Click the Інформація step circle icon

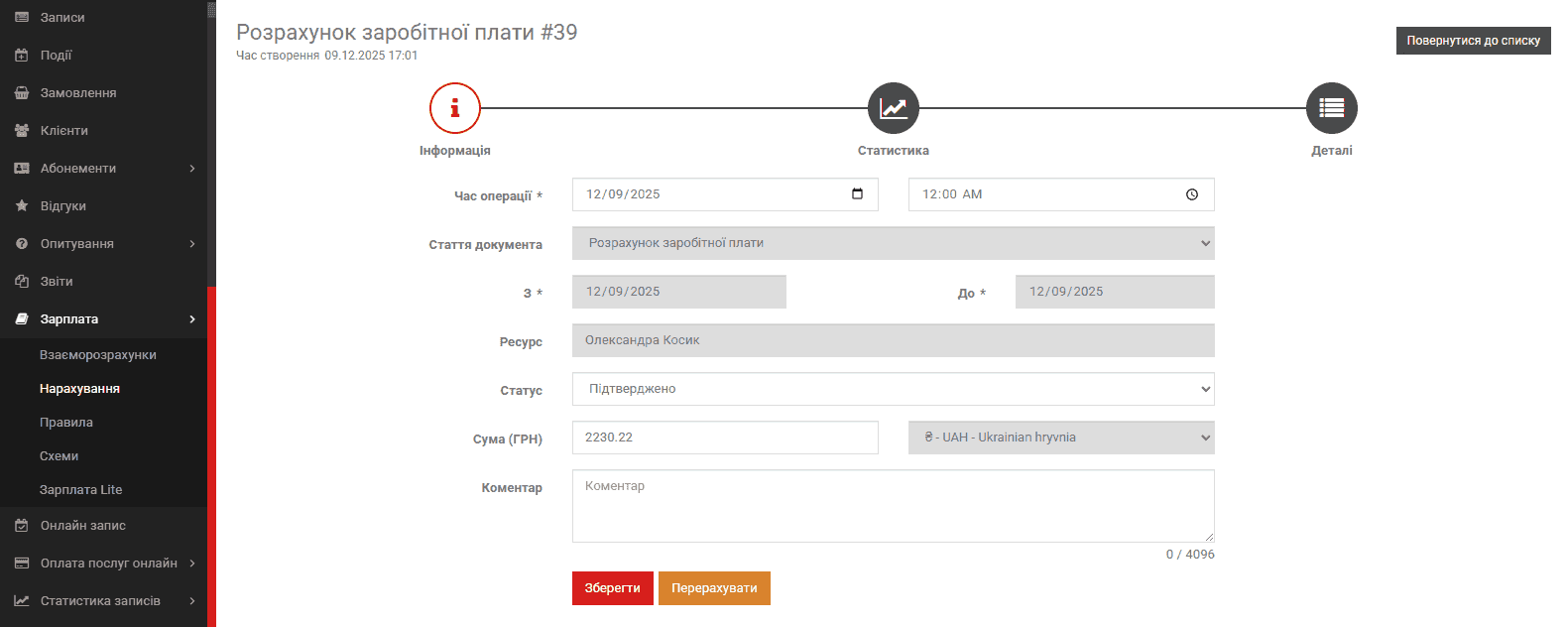pyautogui.click(x=454, y=108)
